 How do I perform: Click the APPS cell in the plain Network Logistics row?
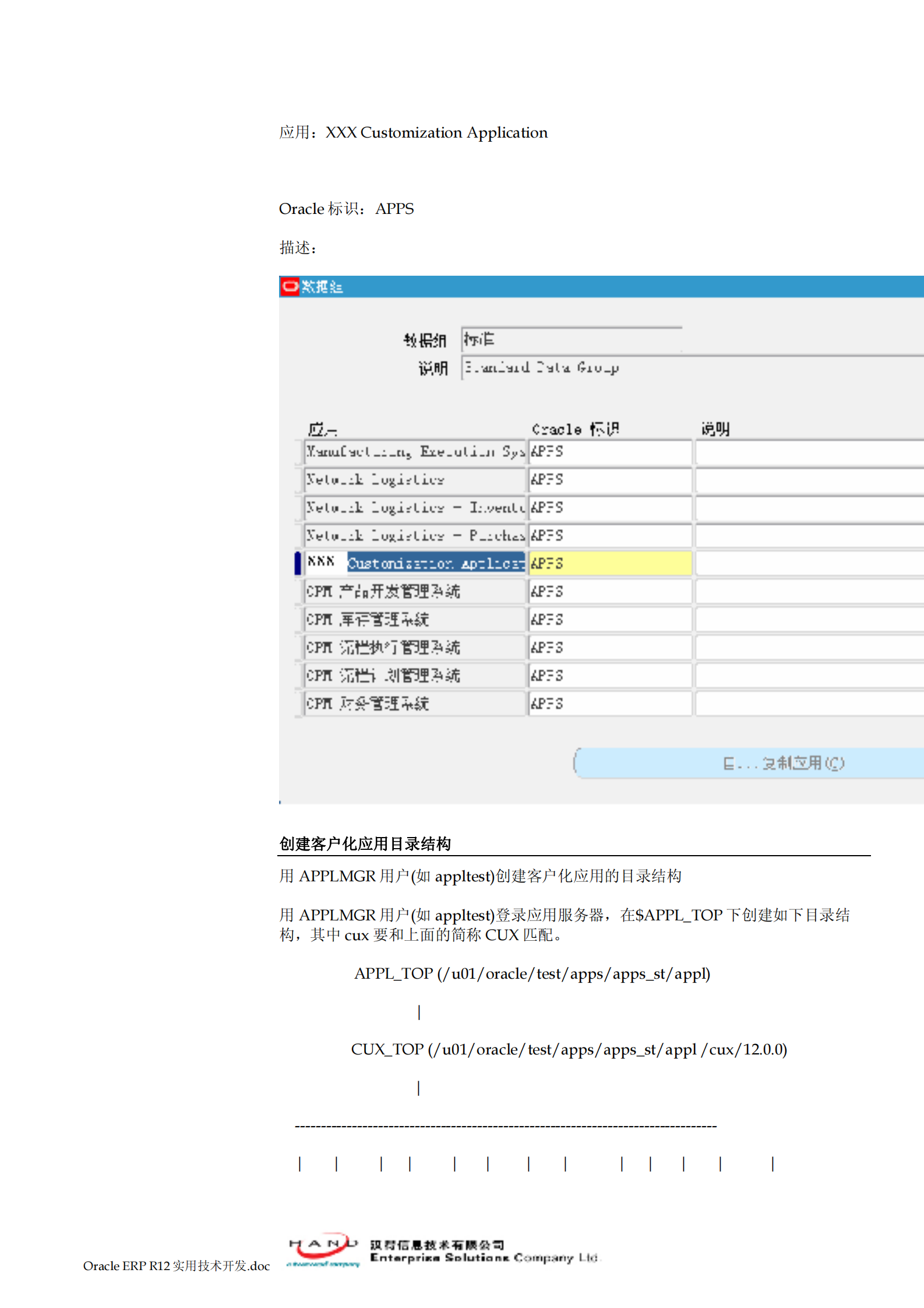pyautogui.click(x=610, y=480)
